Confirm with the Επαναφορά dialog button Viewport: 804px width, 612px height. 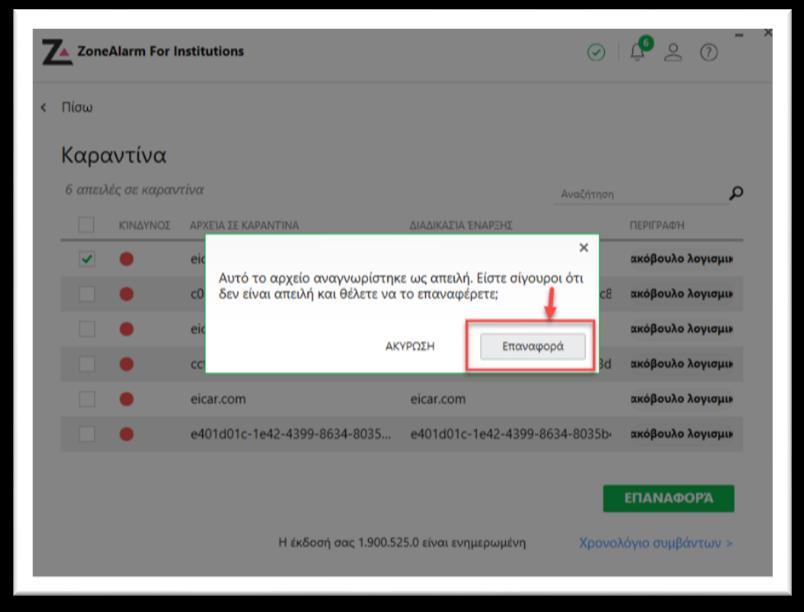point(533,346)
